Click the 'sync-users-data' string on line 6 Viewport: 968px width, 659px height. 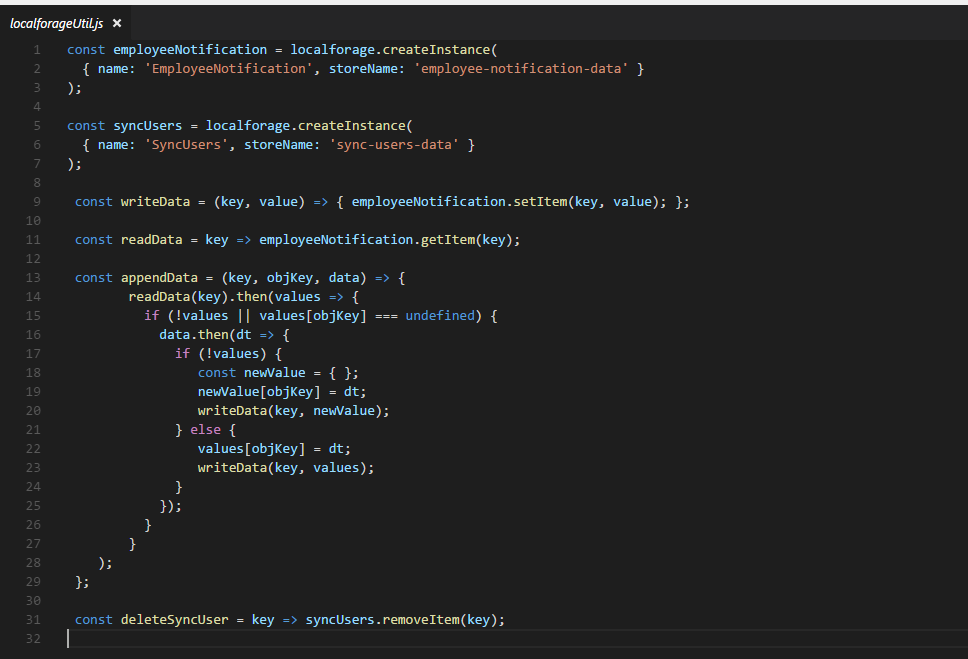click(394, 145)
